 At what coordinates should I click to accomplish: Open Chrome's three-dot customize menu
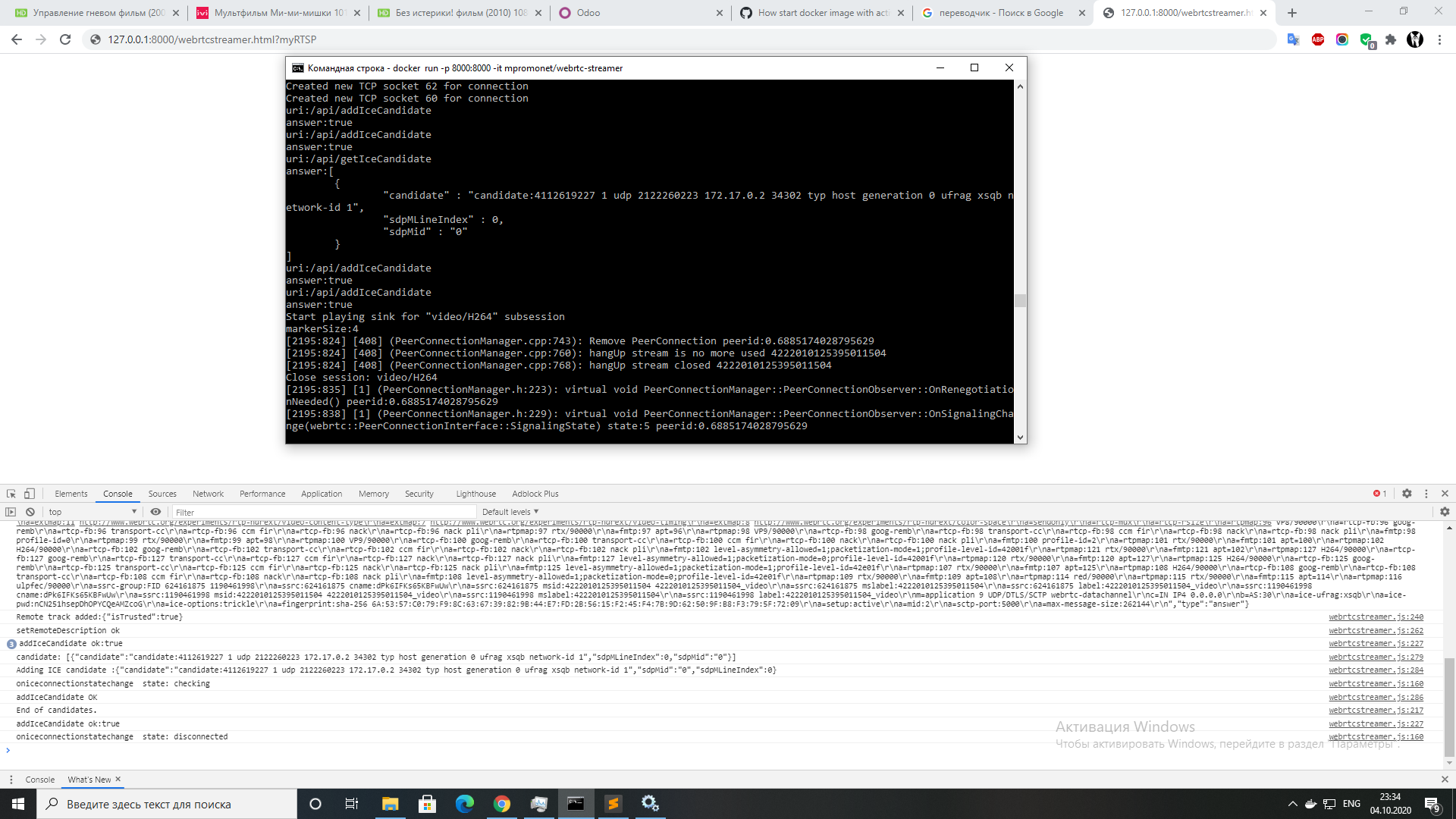pos(1440,39)
